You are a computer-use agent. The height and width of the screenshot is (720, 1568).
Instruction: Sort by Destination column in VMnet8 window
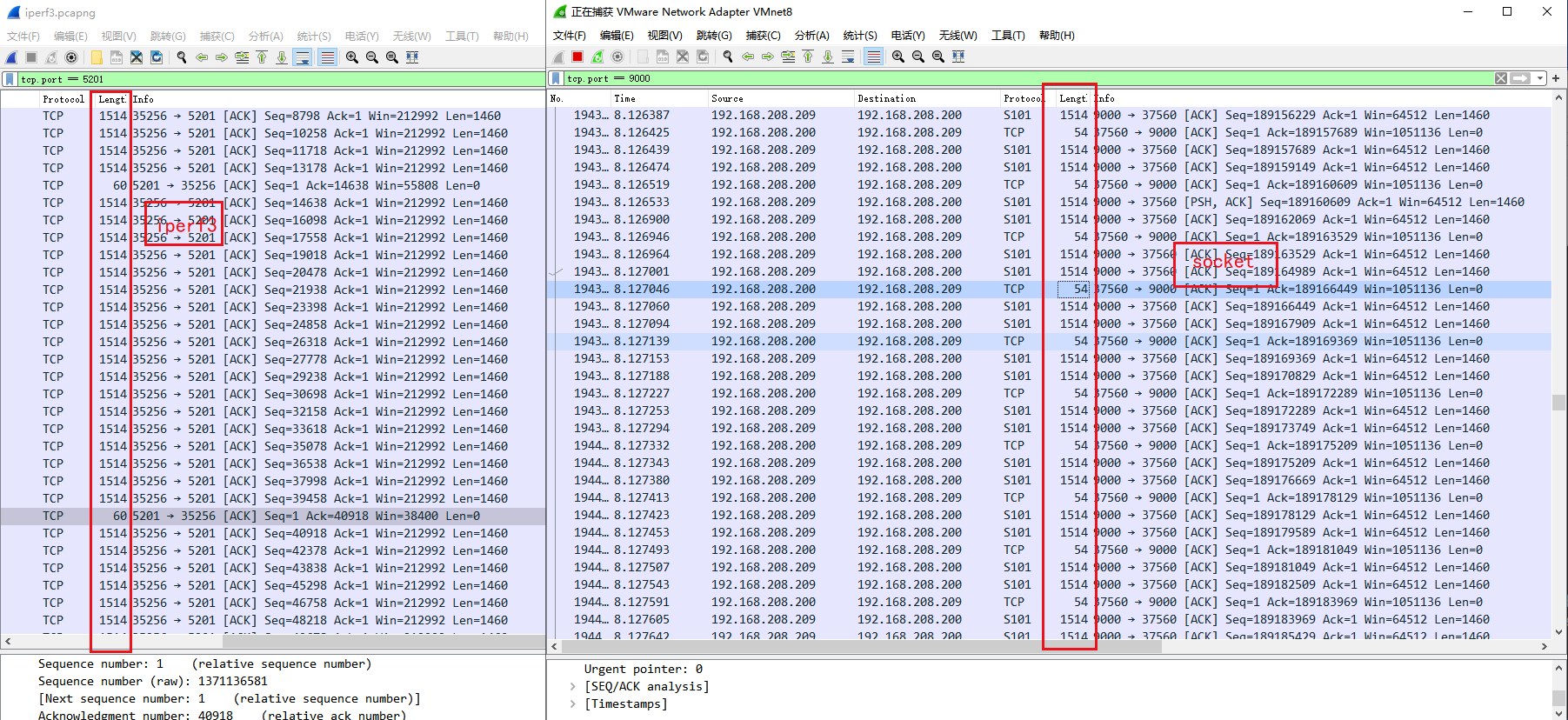[x=926, y=98]
